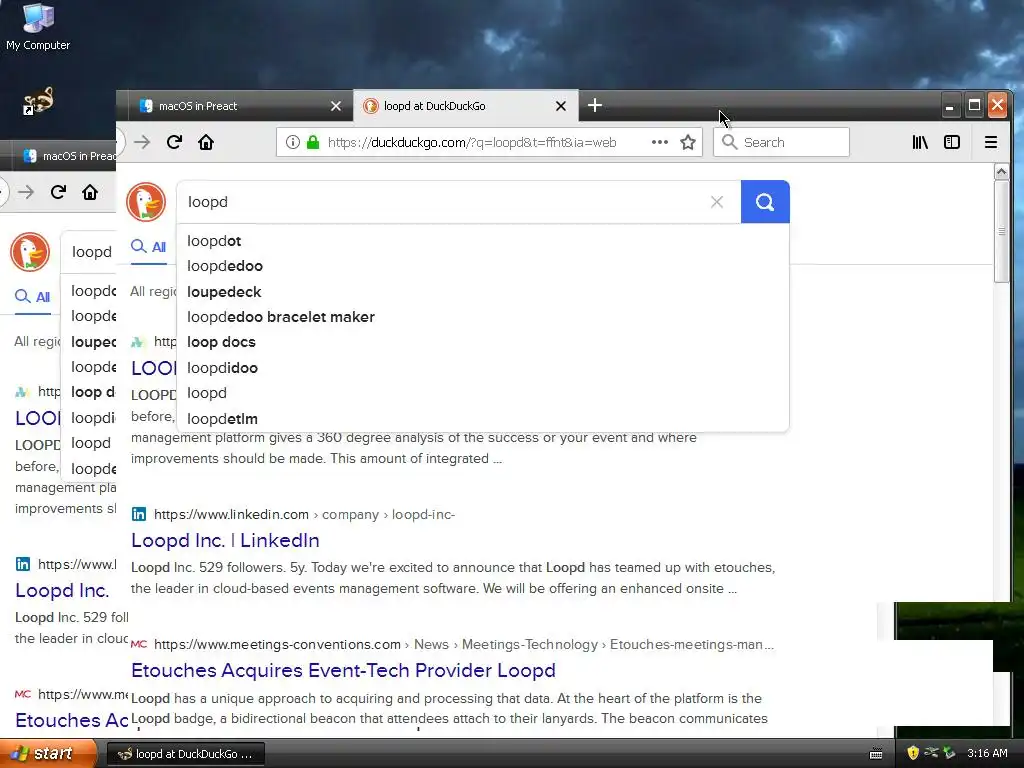Reload page in background browser window
The image size is (1024, 768).
pyautogui.click(x=58, y=192)
